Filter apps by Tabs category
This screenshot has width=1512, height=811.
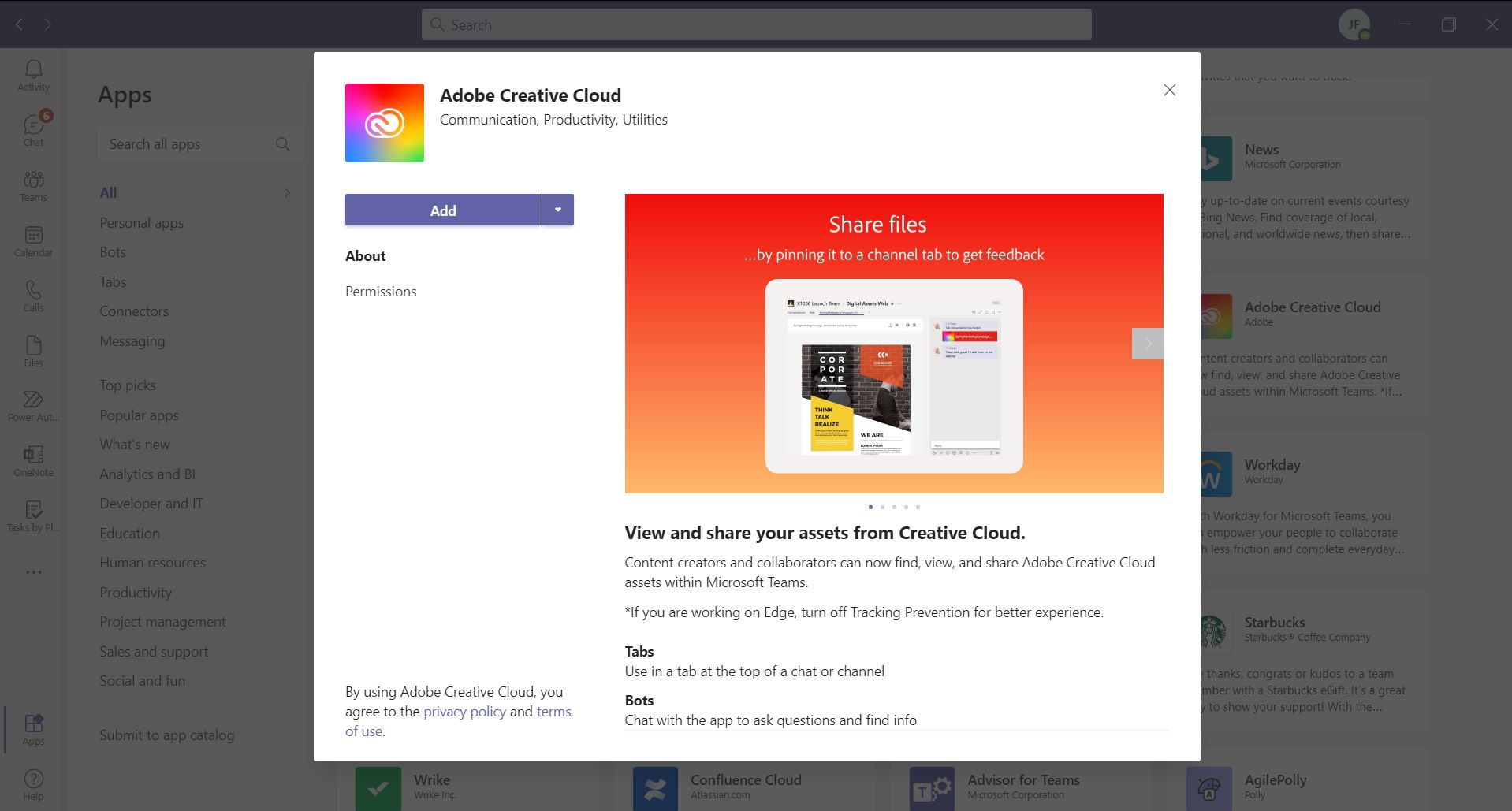[113, 282]
